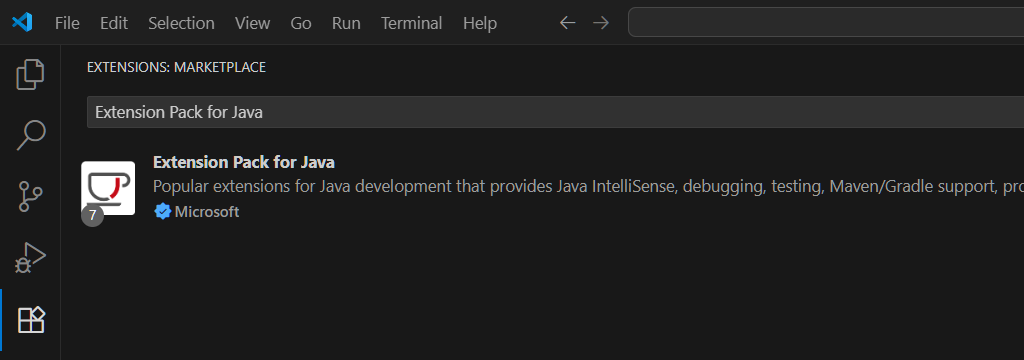Open the Edit menu
1024x360 pixels.
(x=114, y=23)
